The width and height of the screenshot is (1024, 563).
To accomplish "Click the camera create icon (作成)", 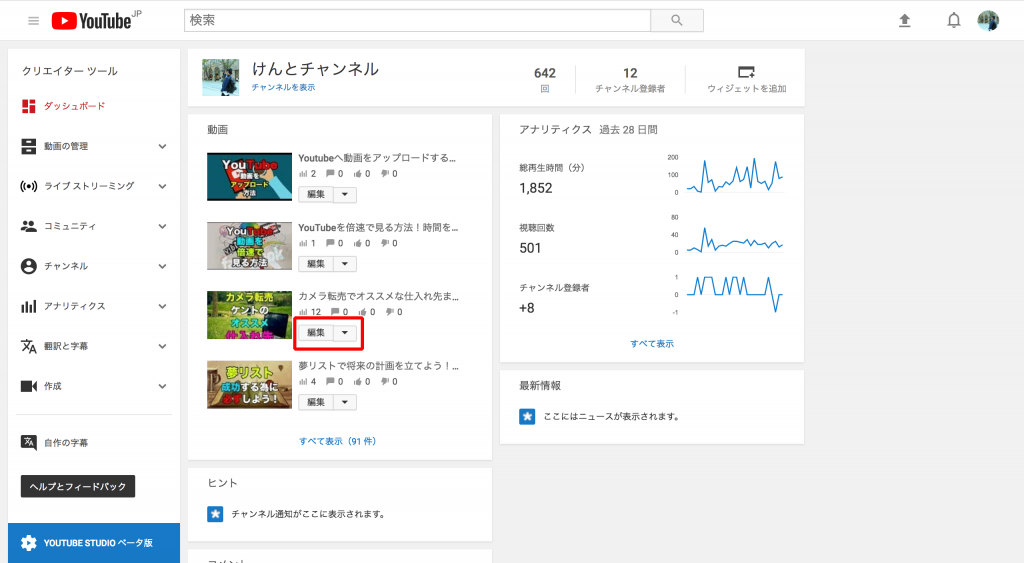I will [x=29, y=386].
